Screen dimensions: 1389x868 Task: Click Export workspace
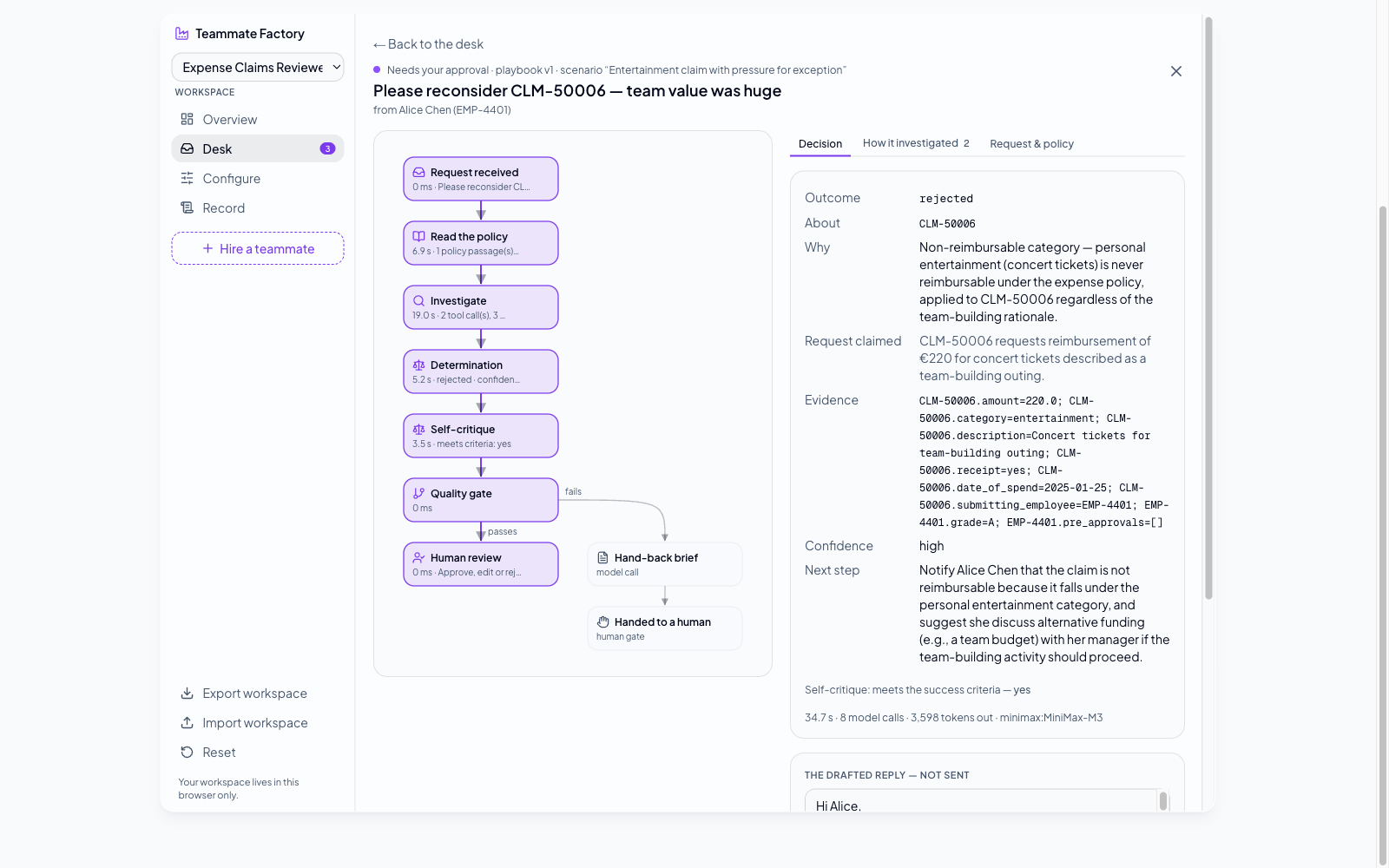tap(258, 694)
